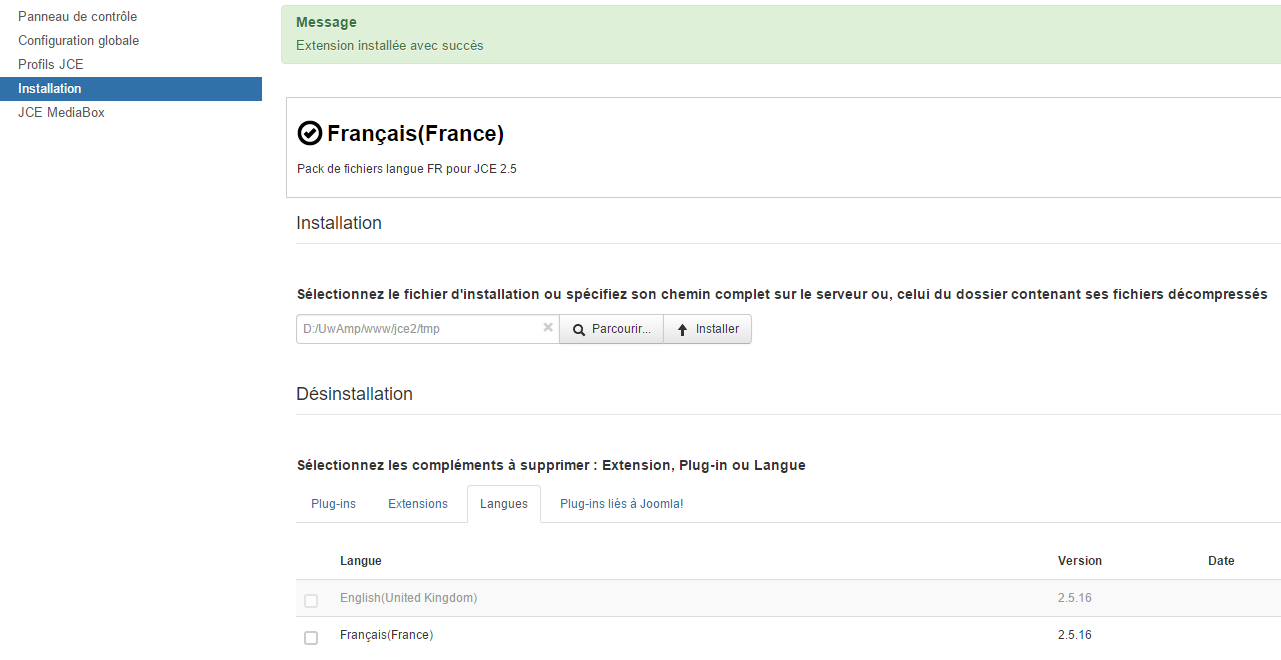The image size is (1281, 660).
Task: Click the Parcourir button
Action: [611, 328]
